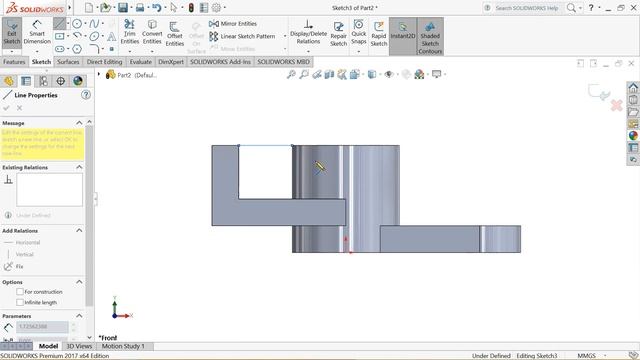
Task: Open the Surfaces tab
Action: click(x=68, y=62)
